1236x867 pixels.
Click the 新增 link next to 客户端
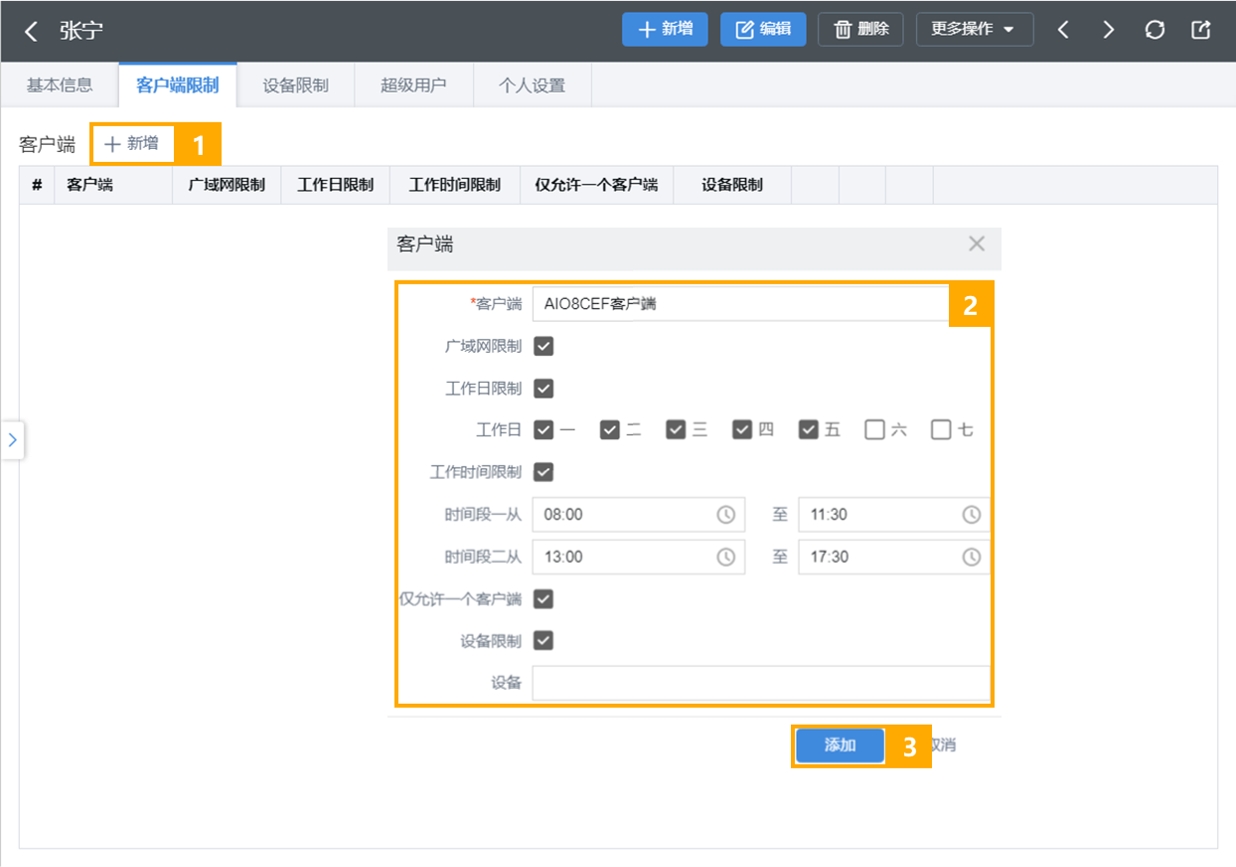tap(131, 144)
